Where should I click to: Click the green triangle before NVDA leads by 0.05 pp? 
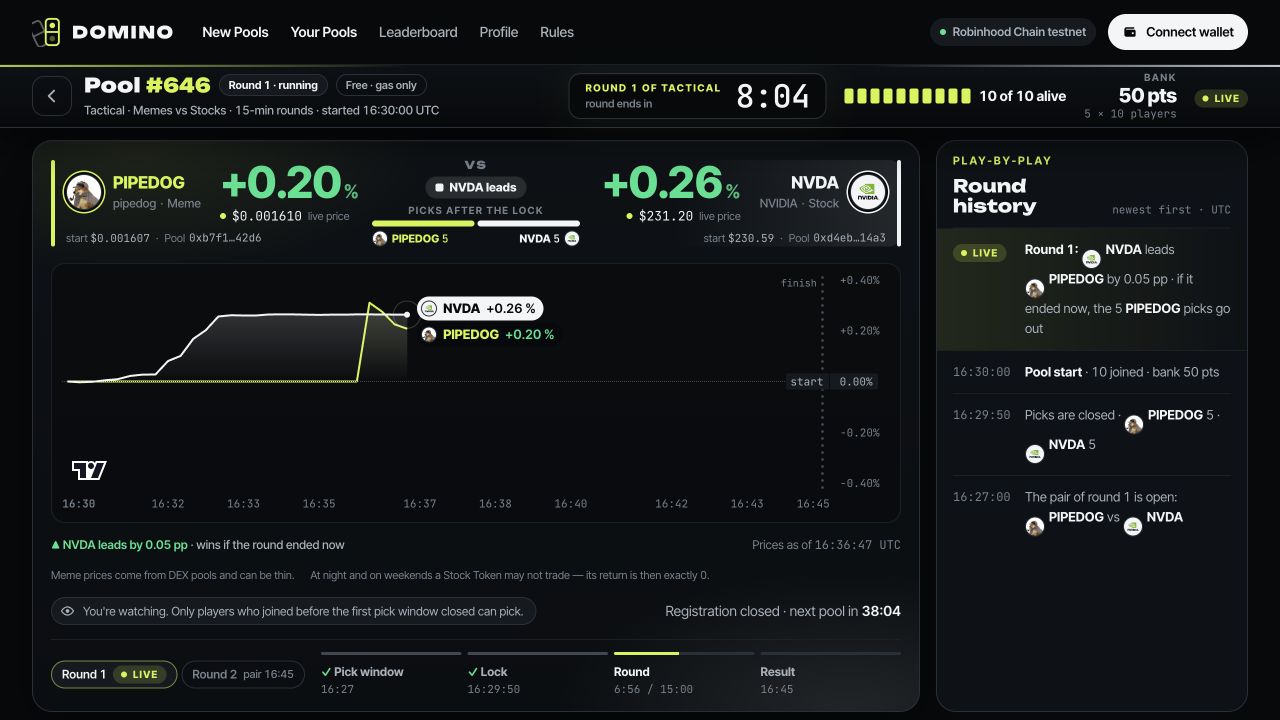click(x=56, y=545)
